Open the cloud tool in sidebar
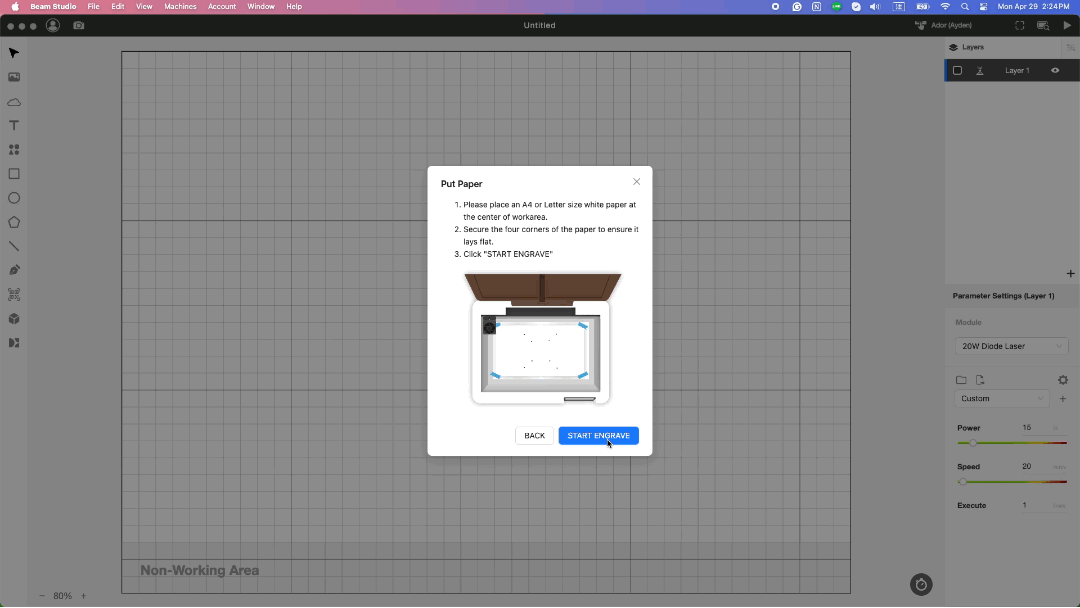The width and height of the screenshot is (1080, 608). point(14,102)
